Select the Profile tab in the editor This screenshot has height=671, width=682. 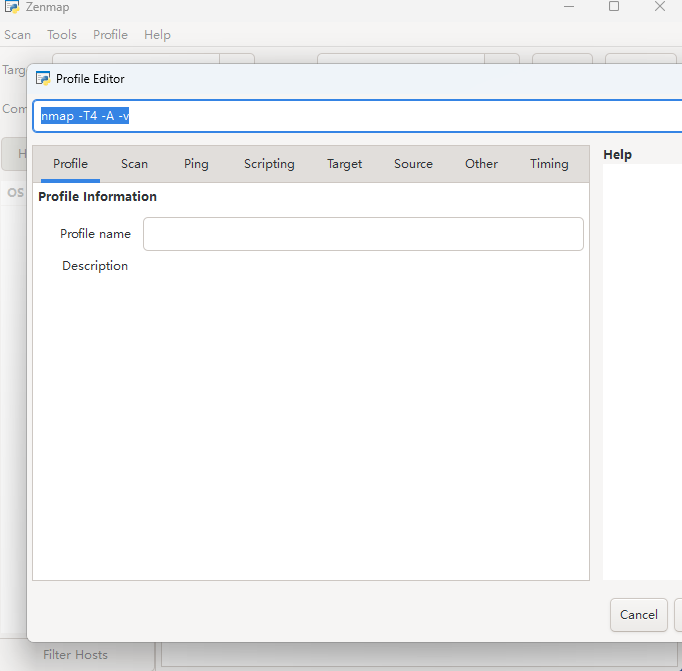point(70,164)
